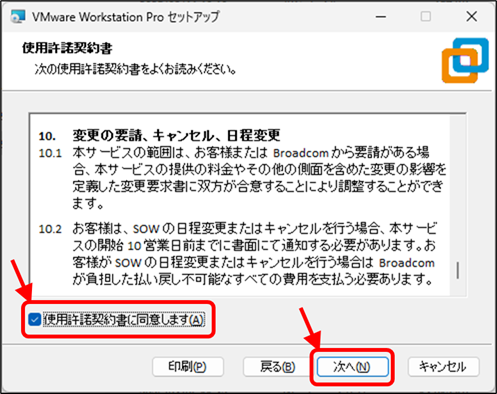The height and width of the screenshot is (394, 497).
Task: Click section number 10.2 in license text
Action: 50,229
